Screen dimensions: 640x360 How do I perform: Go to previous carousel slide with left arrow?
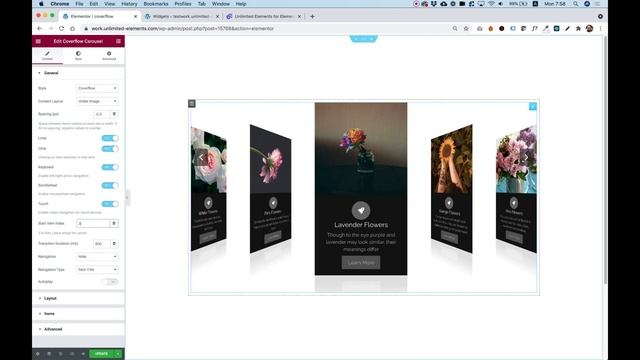click(x=201, y=157)
